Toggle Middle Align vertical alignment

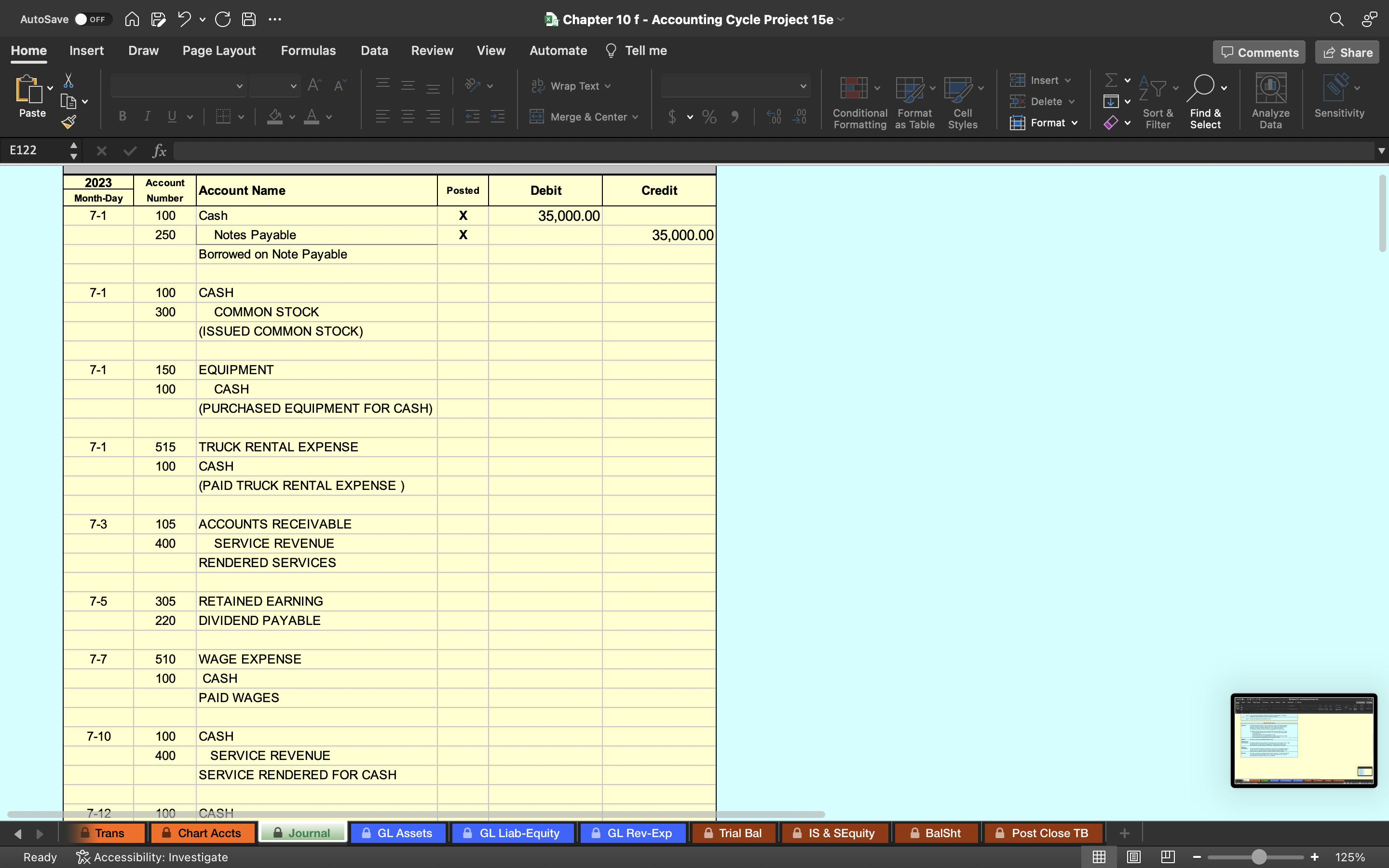pos(408,85)
